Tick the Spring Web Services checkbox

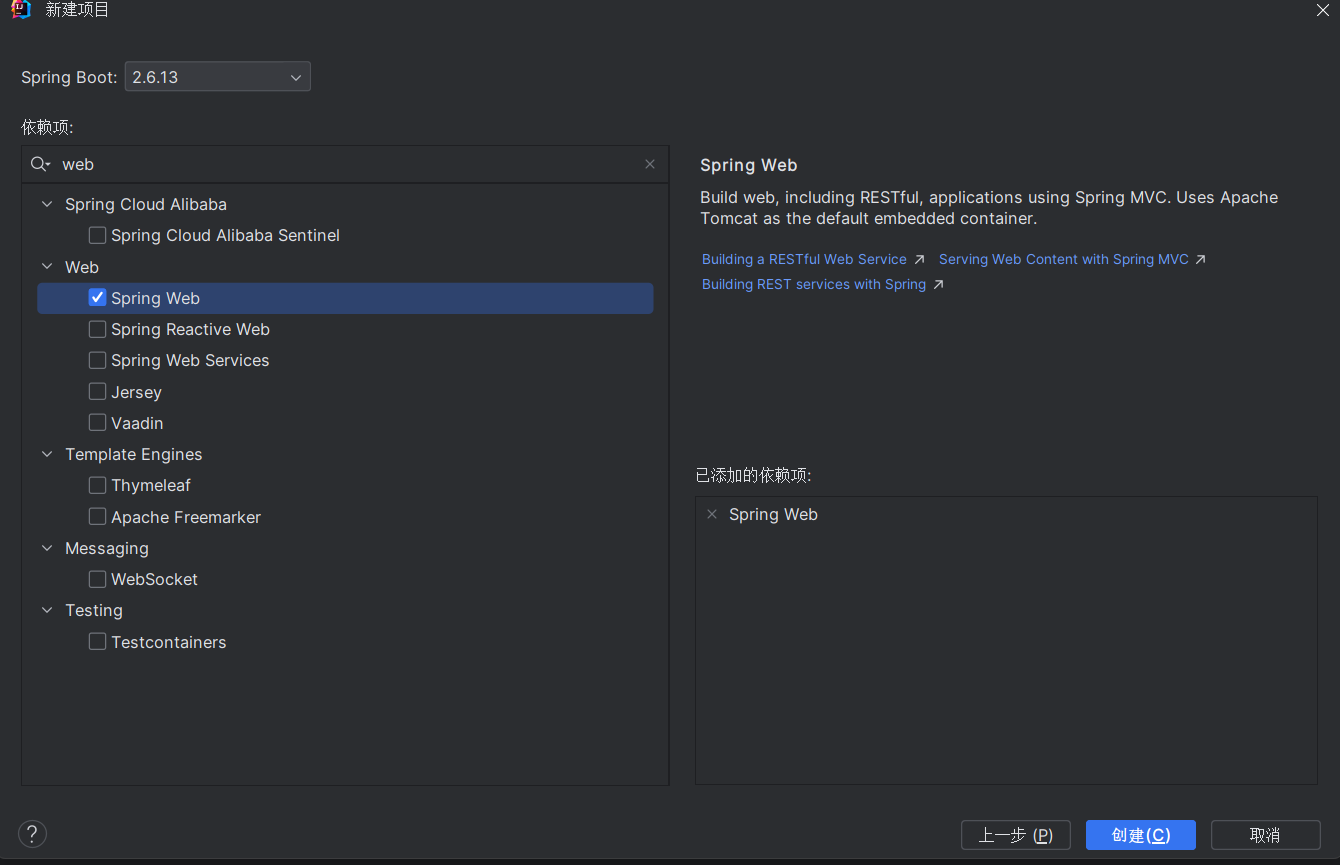97,360
